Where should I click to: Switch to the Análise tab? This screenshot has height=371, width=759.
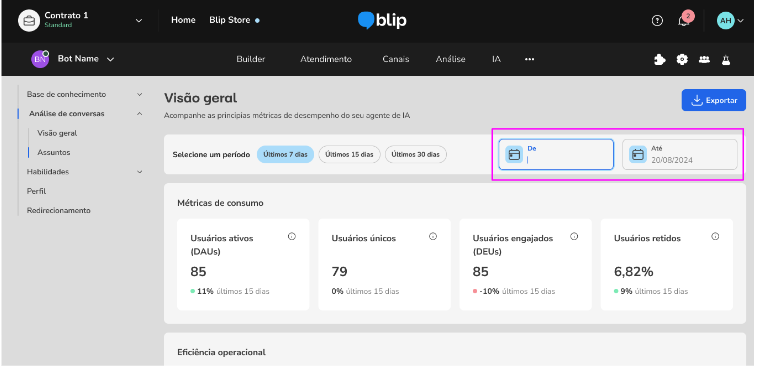pyautogui.click(x=450, y=59)
